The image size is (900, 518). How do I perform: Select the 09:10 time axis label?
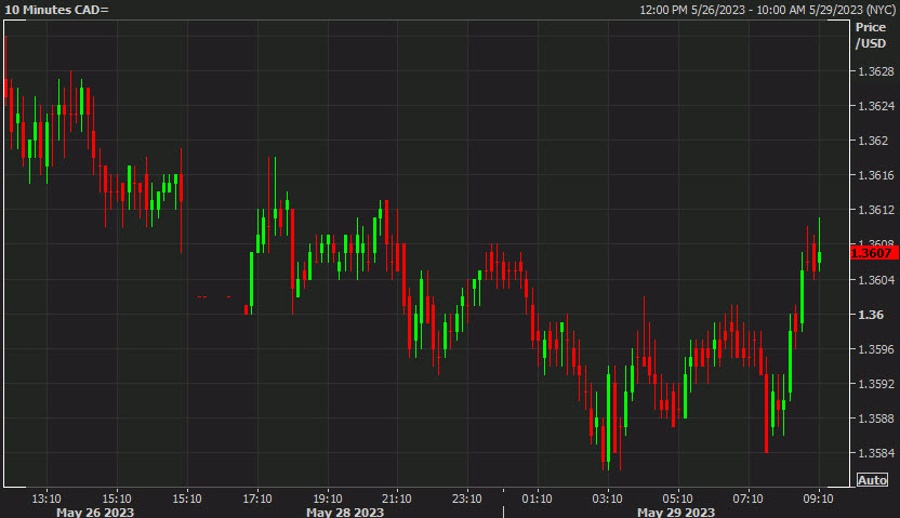tap(818, 497)
